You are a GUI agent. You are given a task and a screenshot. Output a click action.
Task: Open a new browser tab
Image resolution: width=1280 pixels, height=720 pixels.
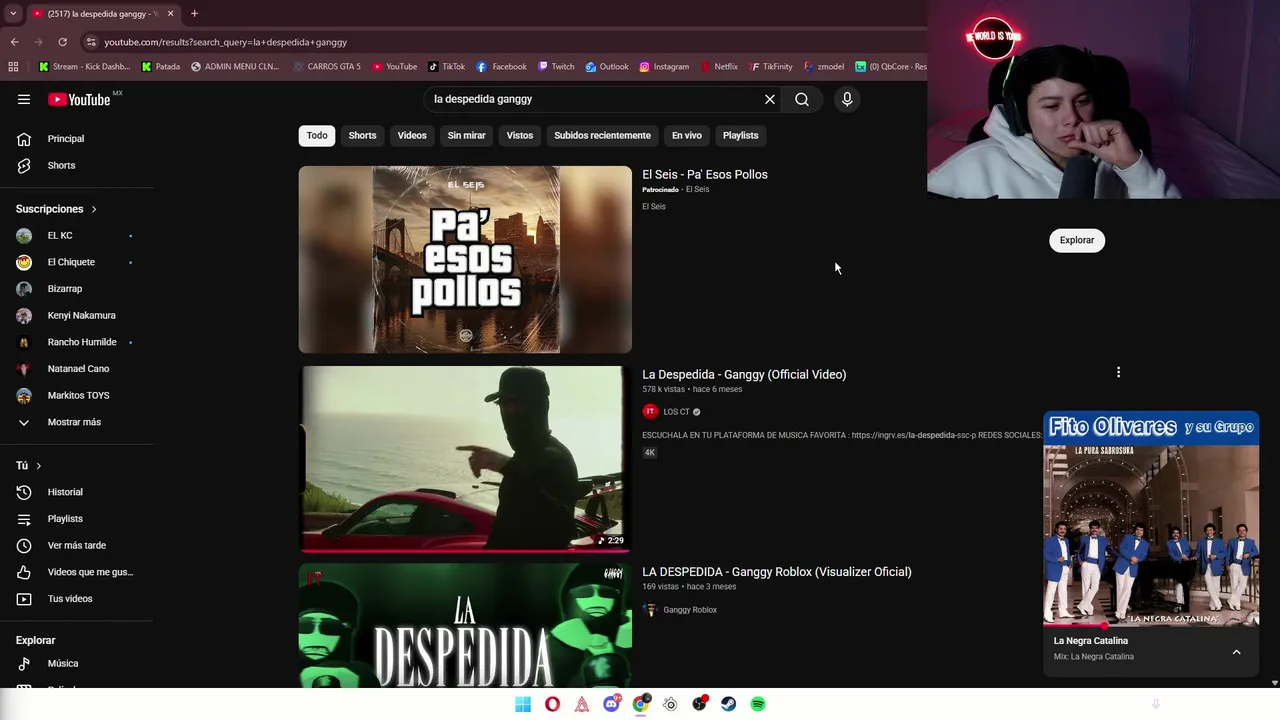[194, 13]
